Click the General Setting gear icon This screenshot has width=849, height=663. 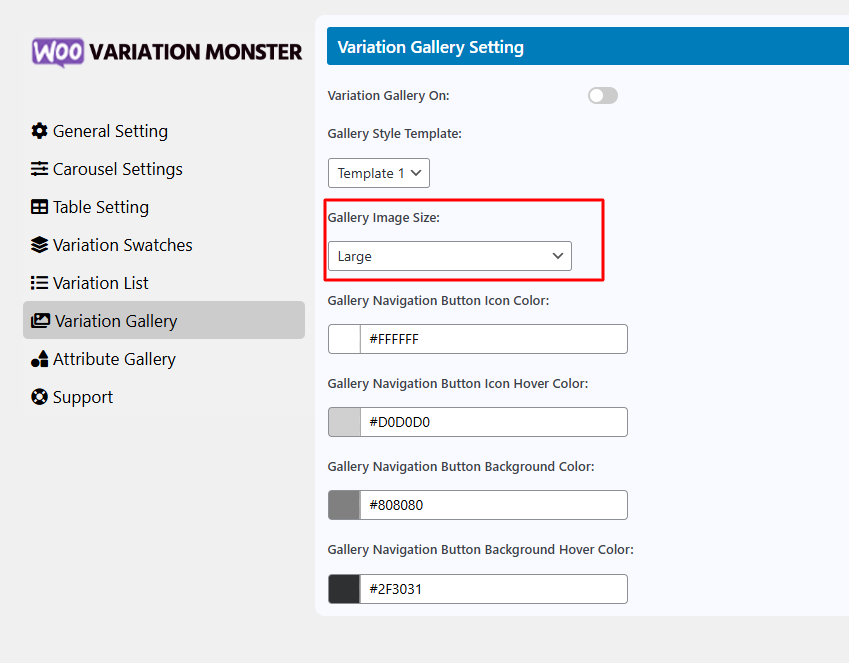39,131
